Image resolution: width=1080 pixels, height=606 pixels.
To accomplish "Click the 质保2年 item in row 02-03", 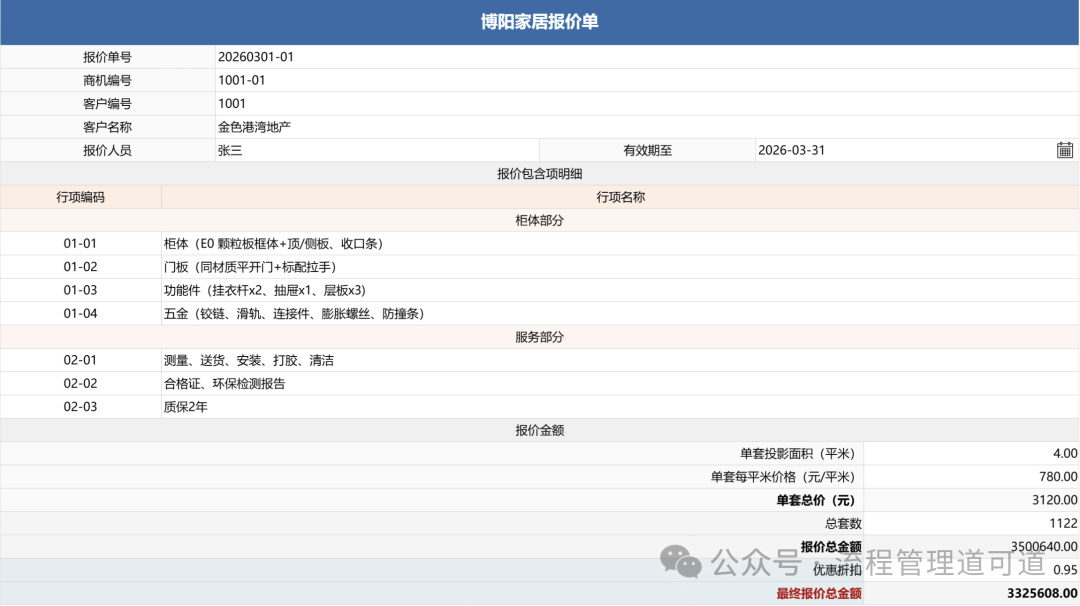I will pyautogui.click(x=186, y=407).
